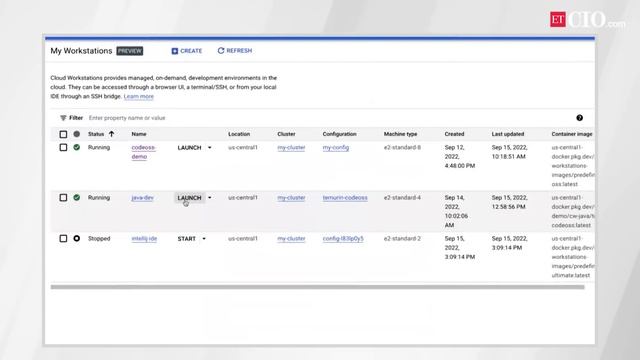The height and width of the screenshot is (360, 640).
Task: Expand dropdown arrow next to START
Action: (204, 239)
